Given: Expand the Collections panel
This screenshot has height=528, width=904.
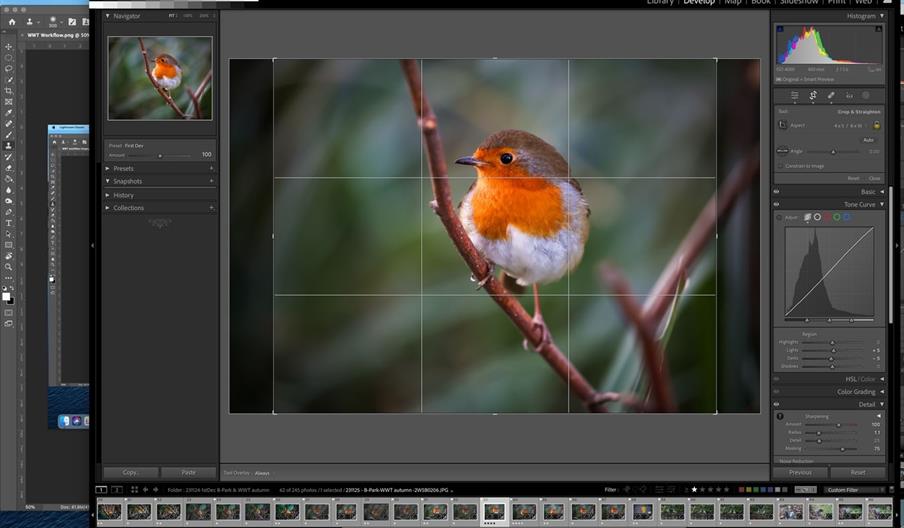Looking at the screenshot, I should click(108, 208).
